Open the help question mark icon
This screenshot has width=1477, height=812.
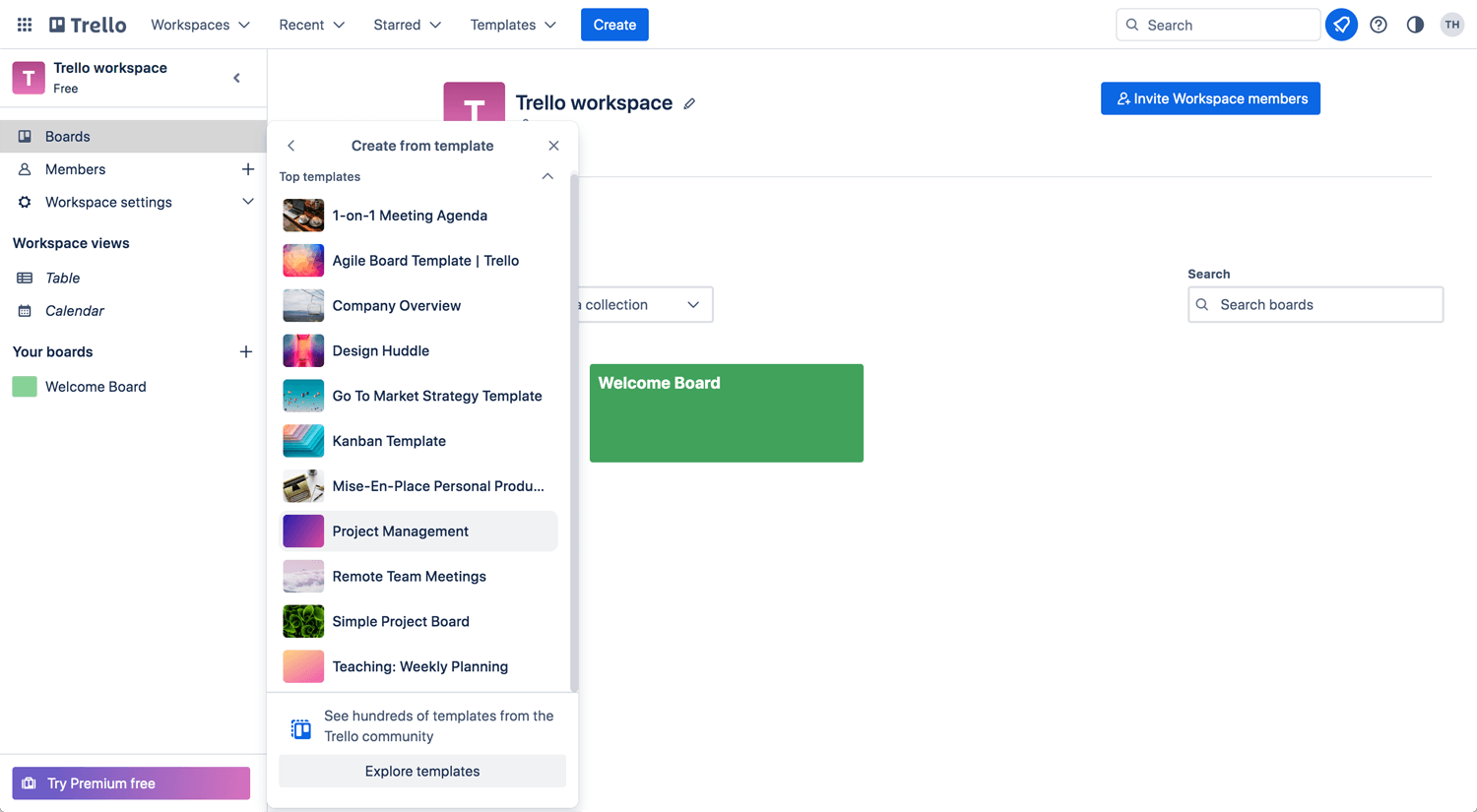[x=1379, y=25]
